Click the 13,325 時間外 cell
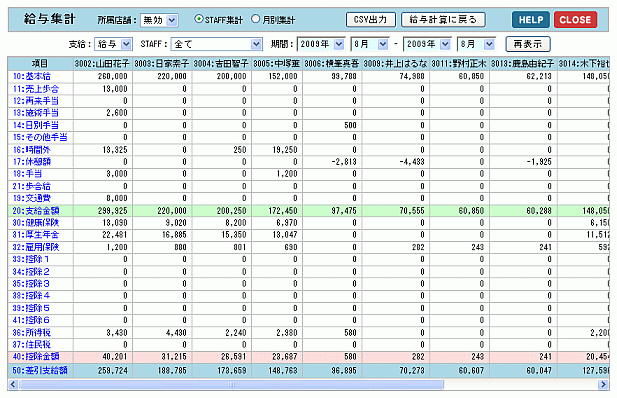This screenshot has height=398, width=617. pos(103,150)
